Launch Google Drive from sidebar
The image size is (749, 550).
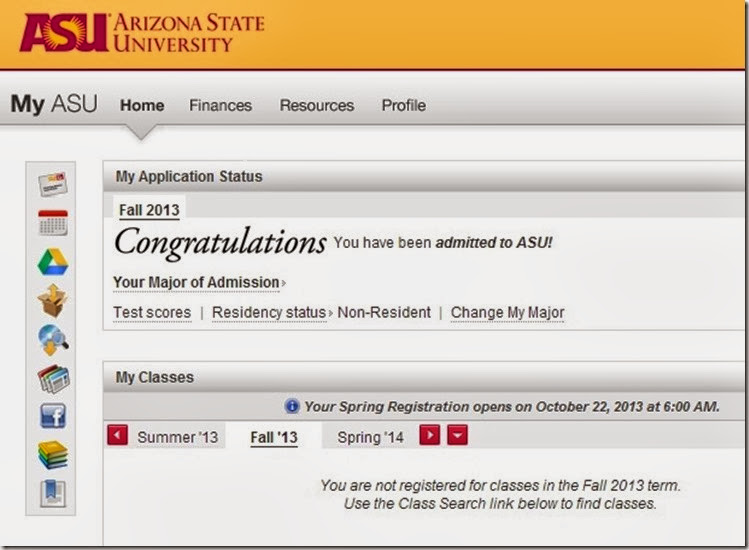(52, 262)
